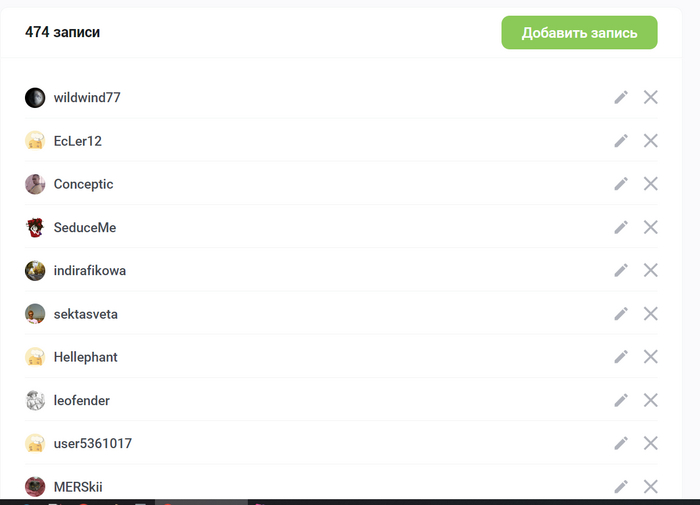Delete the wildwind77 entry with X icon
This screenshot has width=700, height=505.
point(650,97)
